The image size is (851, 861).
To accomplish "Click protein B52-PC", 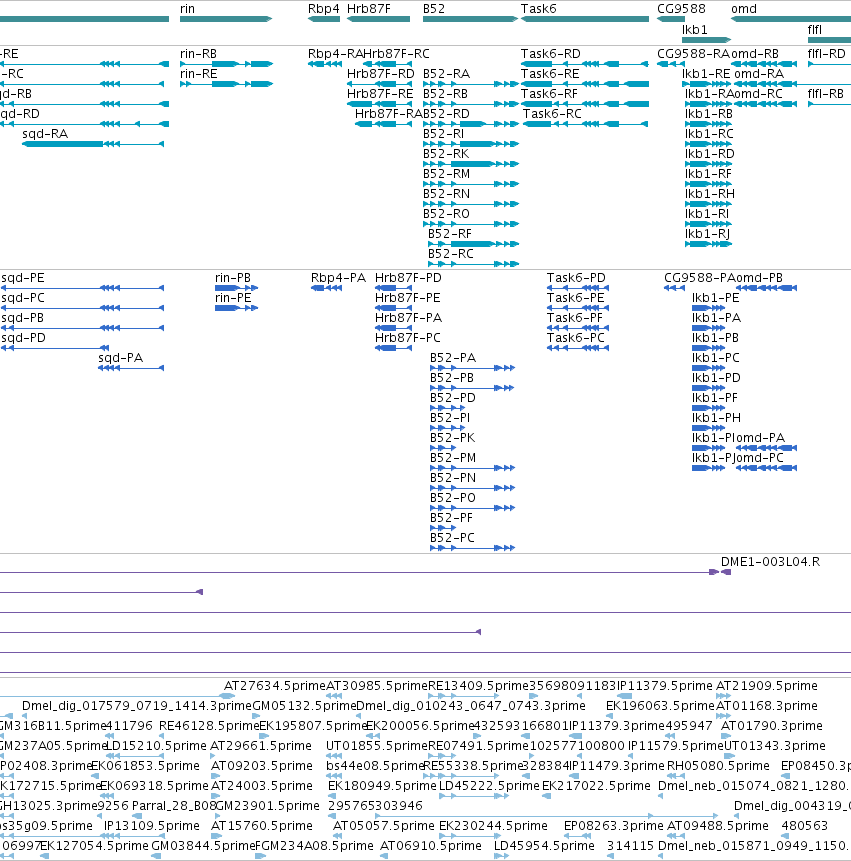I will tap(472, 547).
